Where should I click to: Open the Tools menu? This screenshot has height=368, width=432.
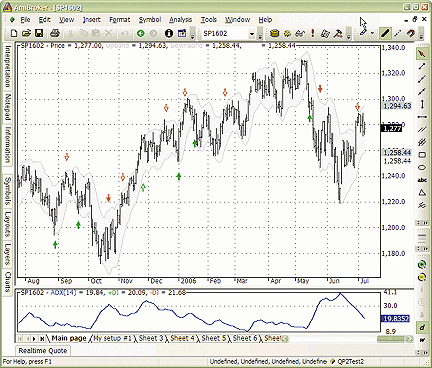point(209,20)
